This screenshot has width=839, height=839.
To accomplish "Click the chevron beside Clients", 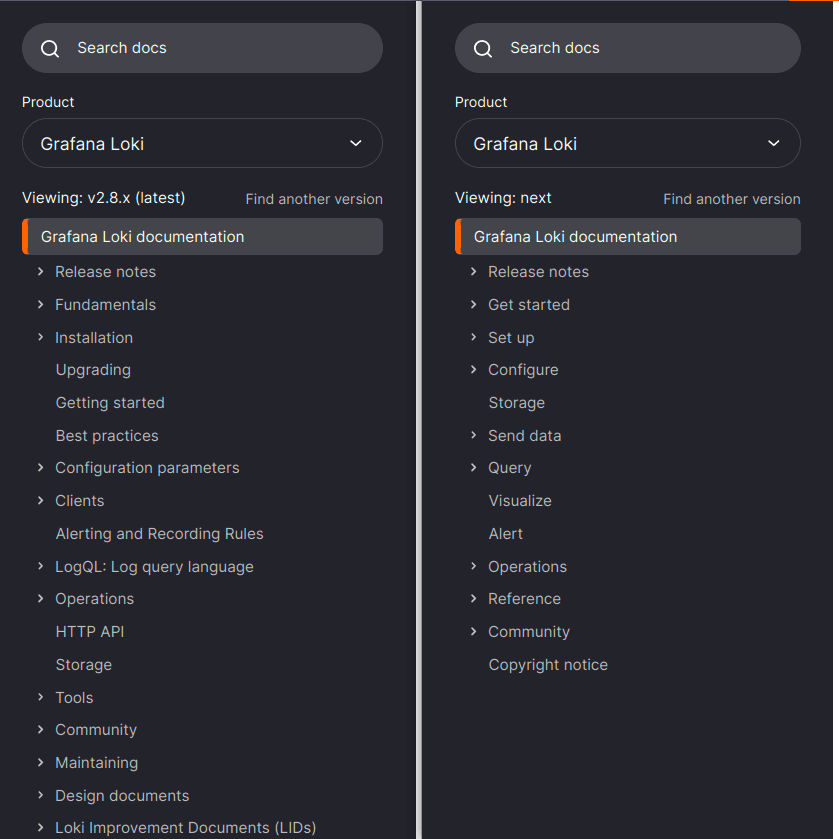I will coord(39,500).
